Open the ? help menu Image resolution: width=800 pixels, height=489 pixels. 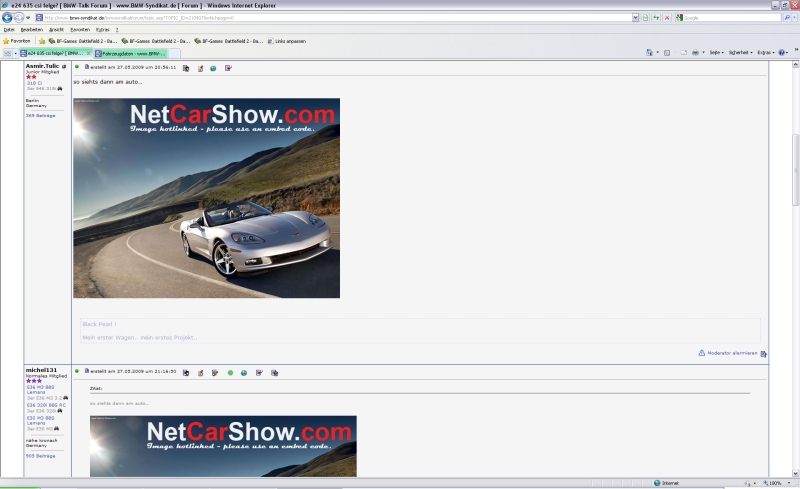pos(117,30)
